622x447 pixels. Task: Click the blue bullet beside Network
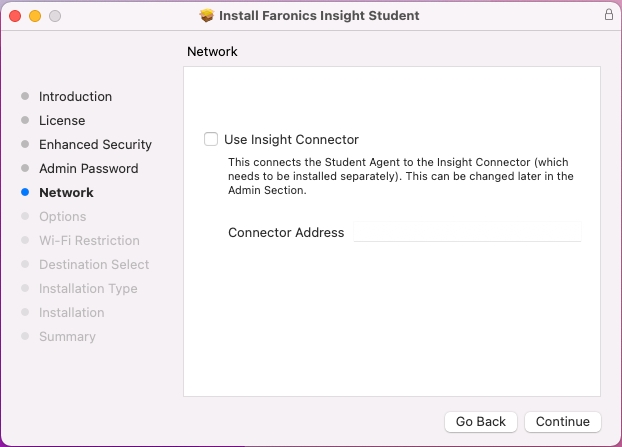tap(25, 193)
